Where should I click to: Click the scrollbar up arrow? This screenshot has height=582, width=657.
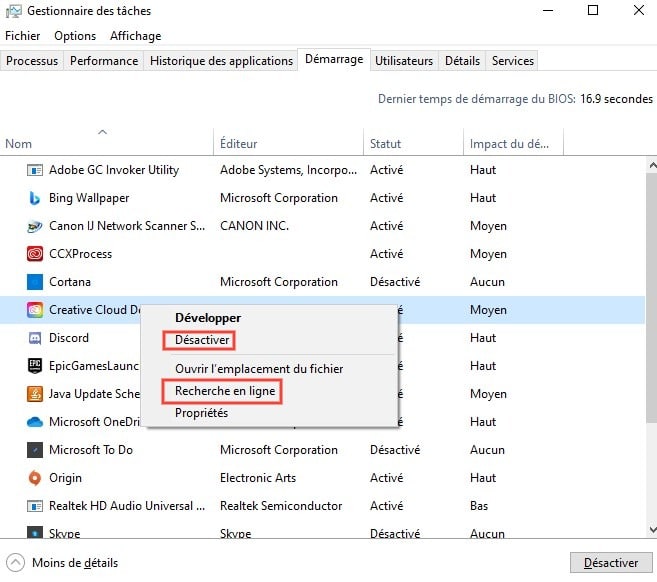pyautogui.click(x=652, y=166)
